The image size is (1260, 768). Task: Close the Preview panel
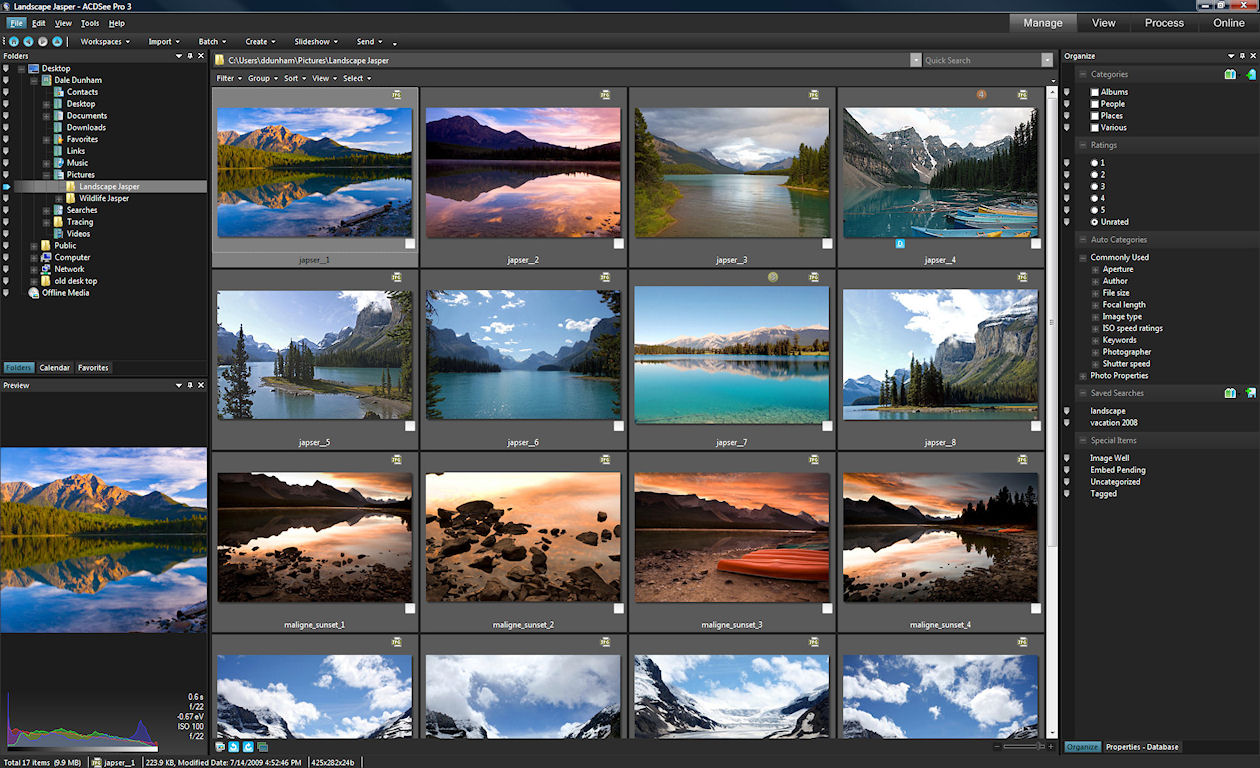coord(201,385)
